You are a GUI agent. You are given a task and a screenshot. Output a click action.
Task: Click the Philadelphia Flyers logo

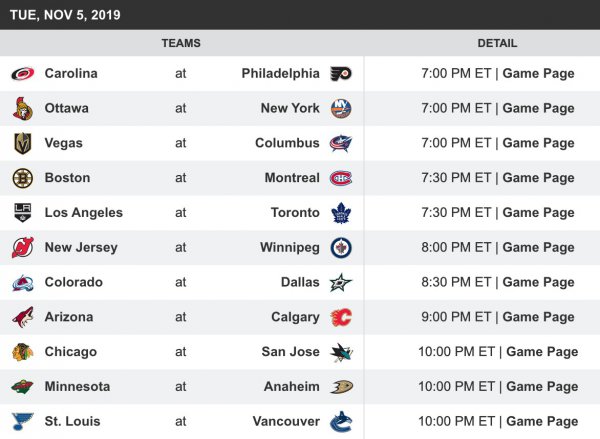click(x=341, y=73)
